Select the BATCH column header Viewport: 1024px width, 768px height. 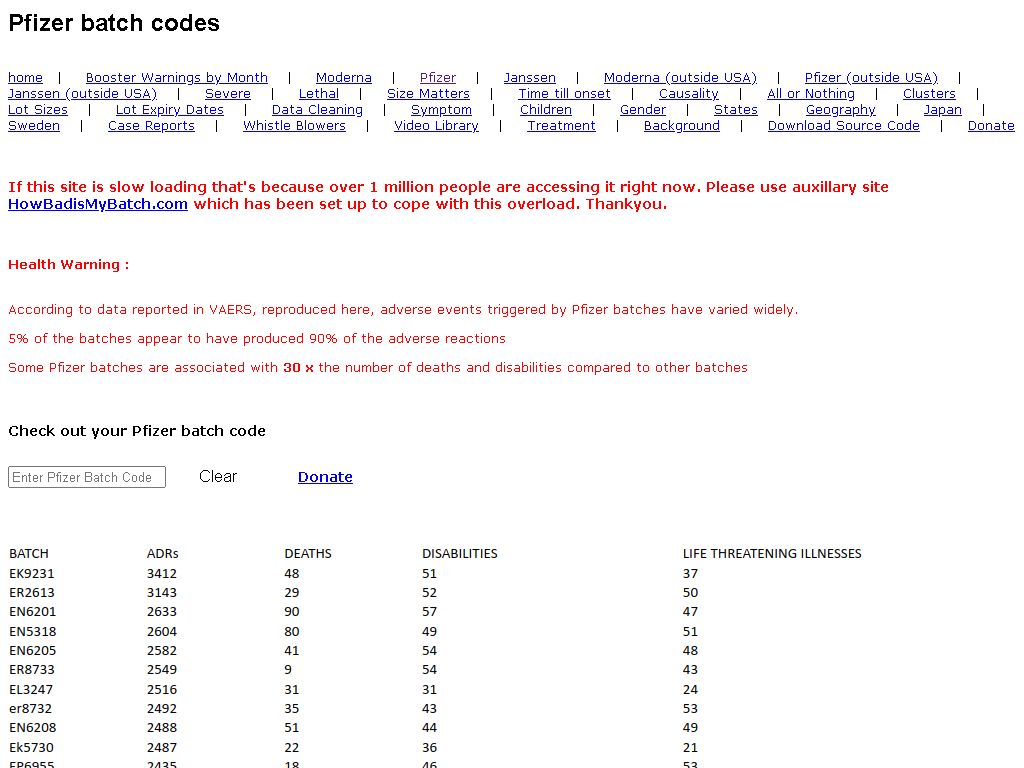pos(29,554)
